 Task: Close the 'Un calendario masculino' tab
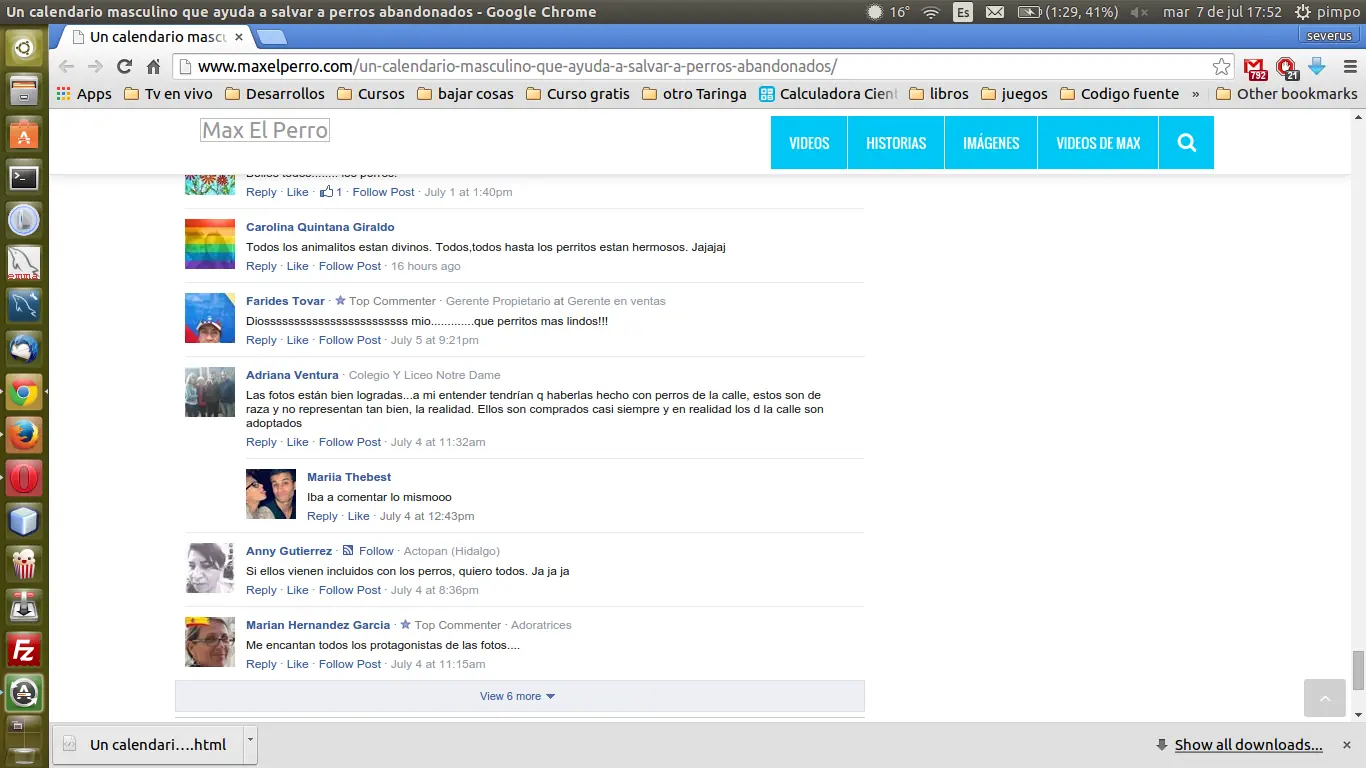[x=238, y=37]
